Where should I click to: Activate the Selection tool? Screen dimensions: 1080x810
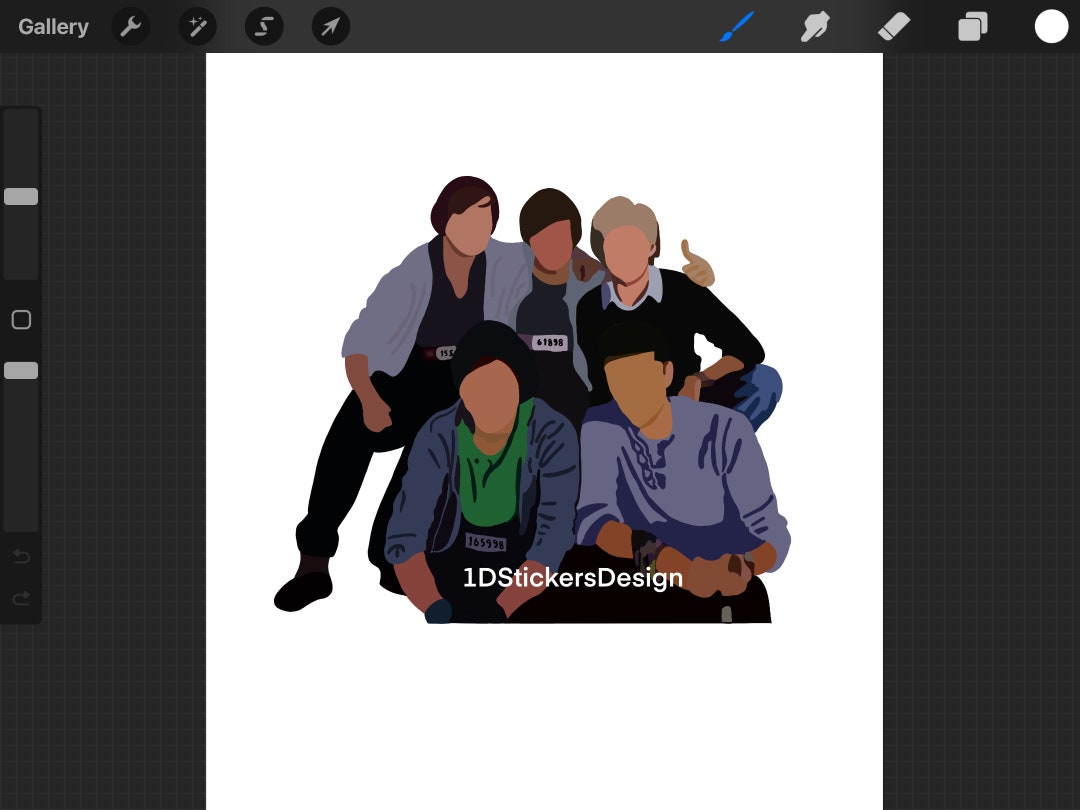click(264, 26)
